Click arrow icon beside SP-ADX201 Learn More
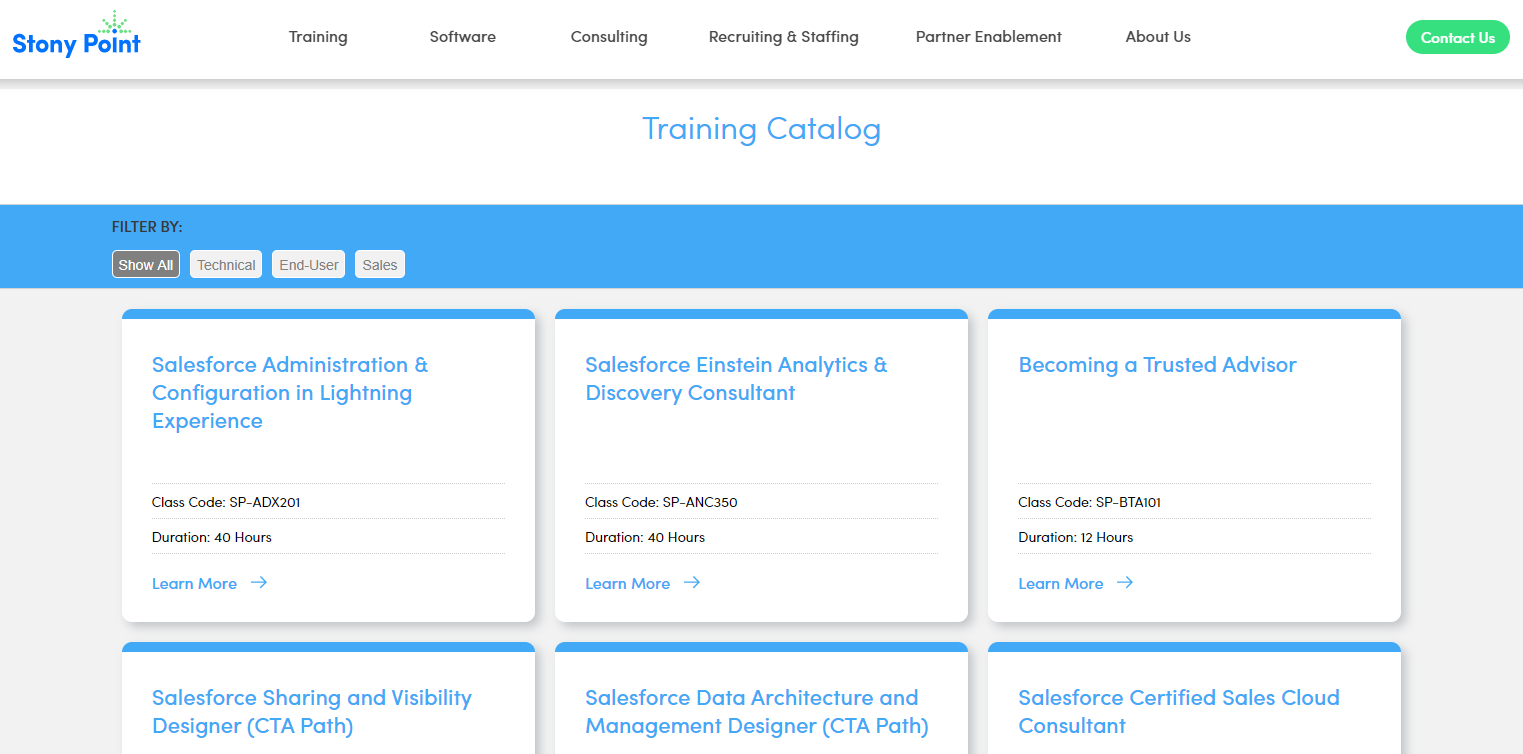The image size is (1523, 754). pyautogui.click(x=259, y=583)
